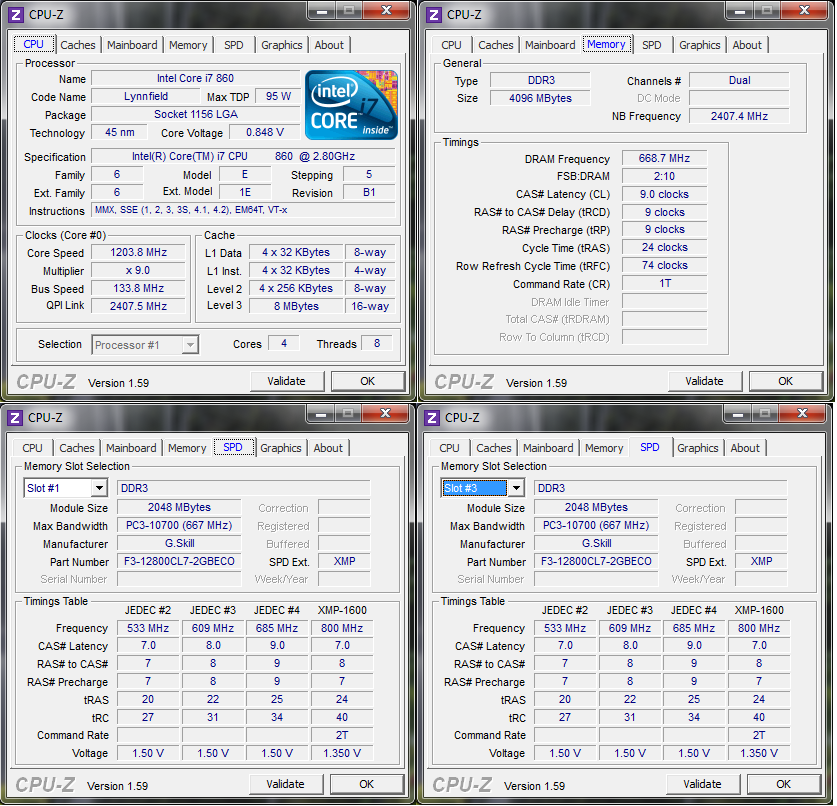The image size is (837, 806).
Task: Open Graphics tab in the Slot #3 window
Action: pos(698,448)
